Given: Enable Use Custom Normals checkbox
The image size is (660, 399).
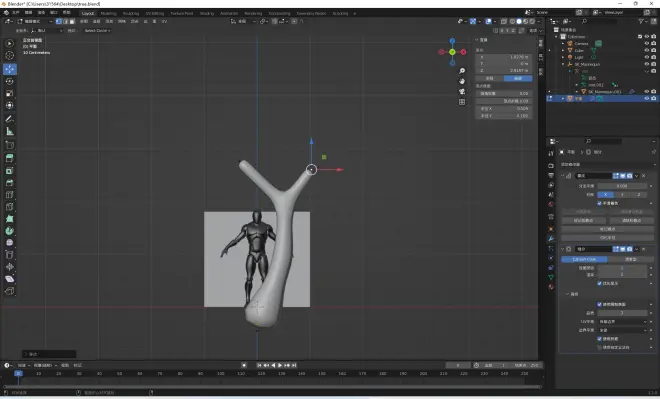Looking at the screenshot, I should (599, 347).
